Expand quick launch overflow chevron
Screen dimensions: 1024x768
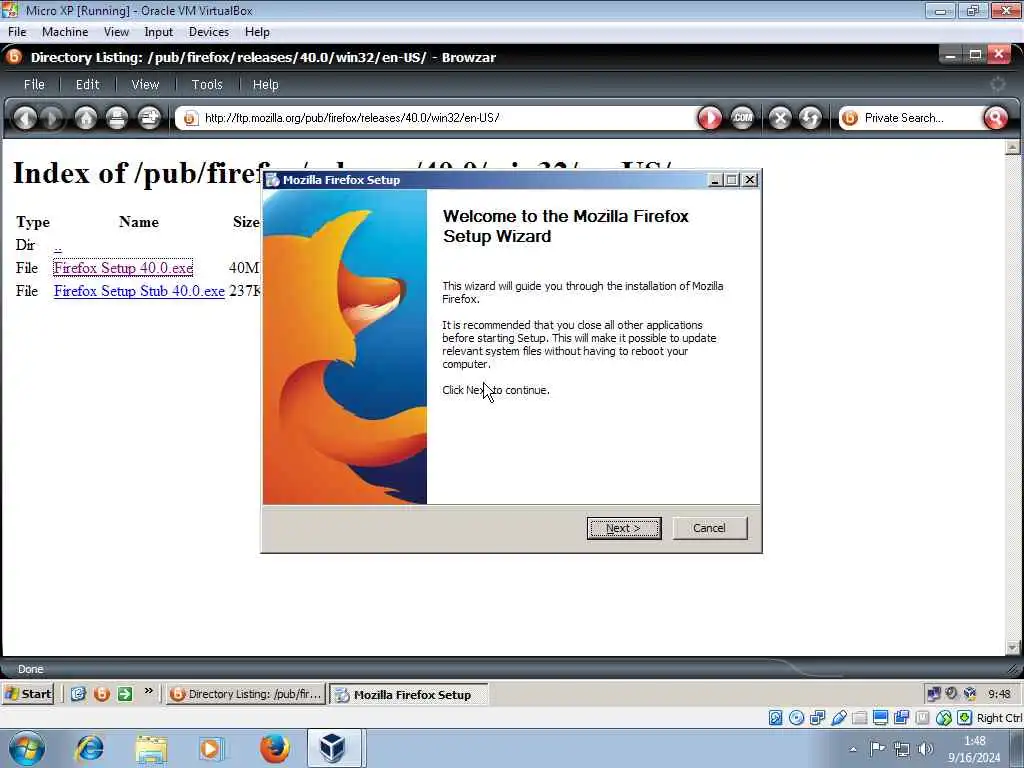pyautogui.click(x=149, y=690)
